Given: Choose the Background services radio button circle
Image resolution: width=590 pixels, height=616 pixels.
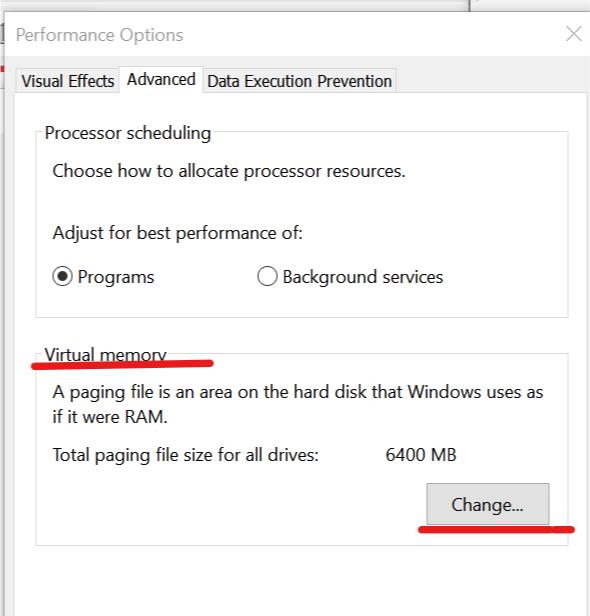Looking at the screenshot, I should 267,276.
